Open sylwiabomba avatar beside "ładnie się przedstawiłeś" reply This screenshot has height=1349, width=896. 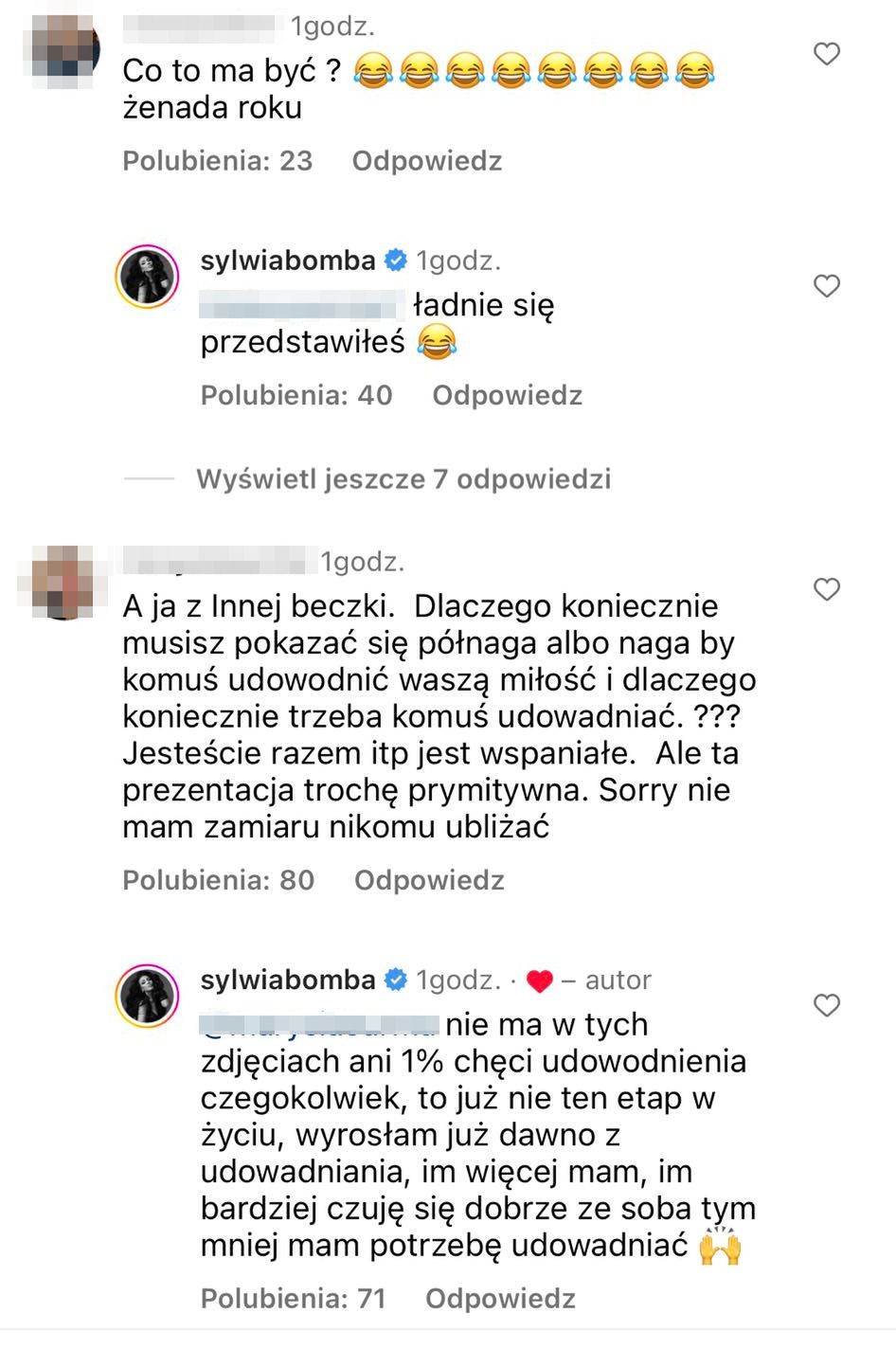147,277
